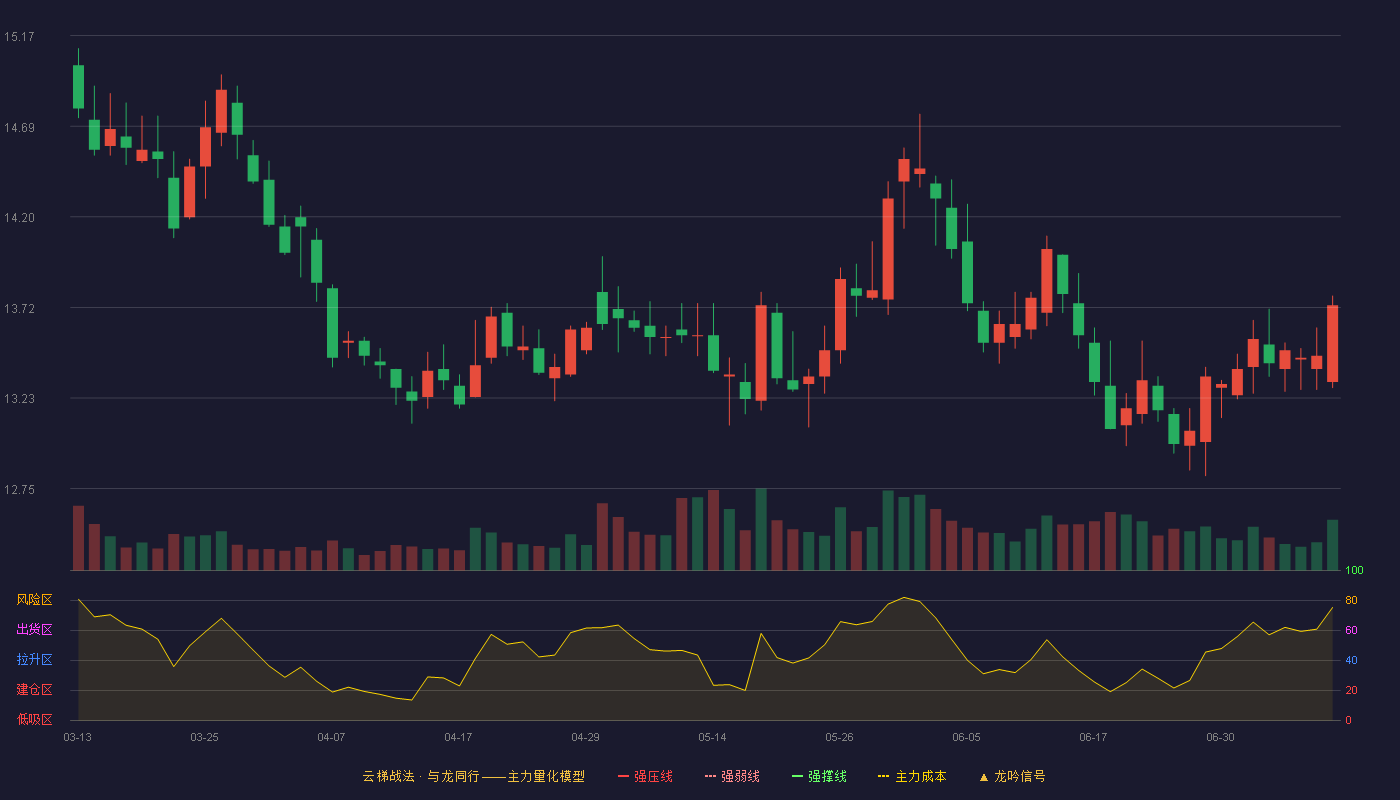The height and width of the screenshot is (800, 1400).
Task: Click the green 100 indicator axis label
Action: coord(1354,570)
